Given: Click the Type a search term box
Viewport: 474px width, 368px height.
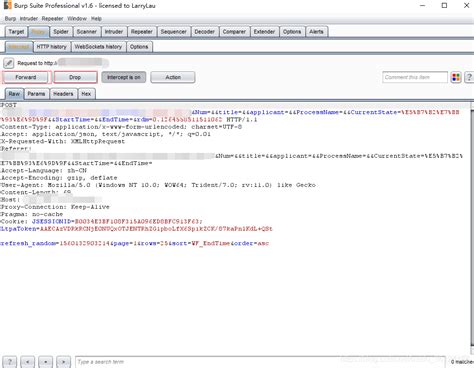Looking at the screenshot, I should point(260,362).
